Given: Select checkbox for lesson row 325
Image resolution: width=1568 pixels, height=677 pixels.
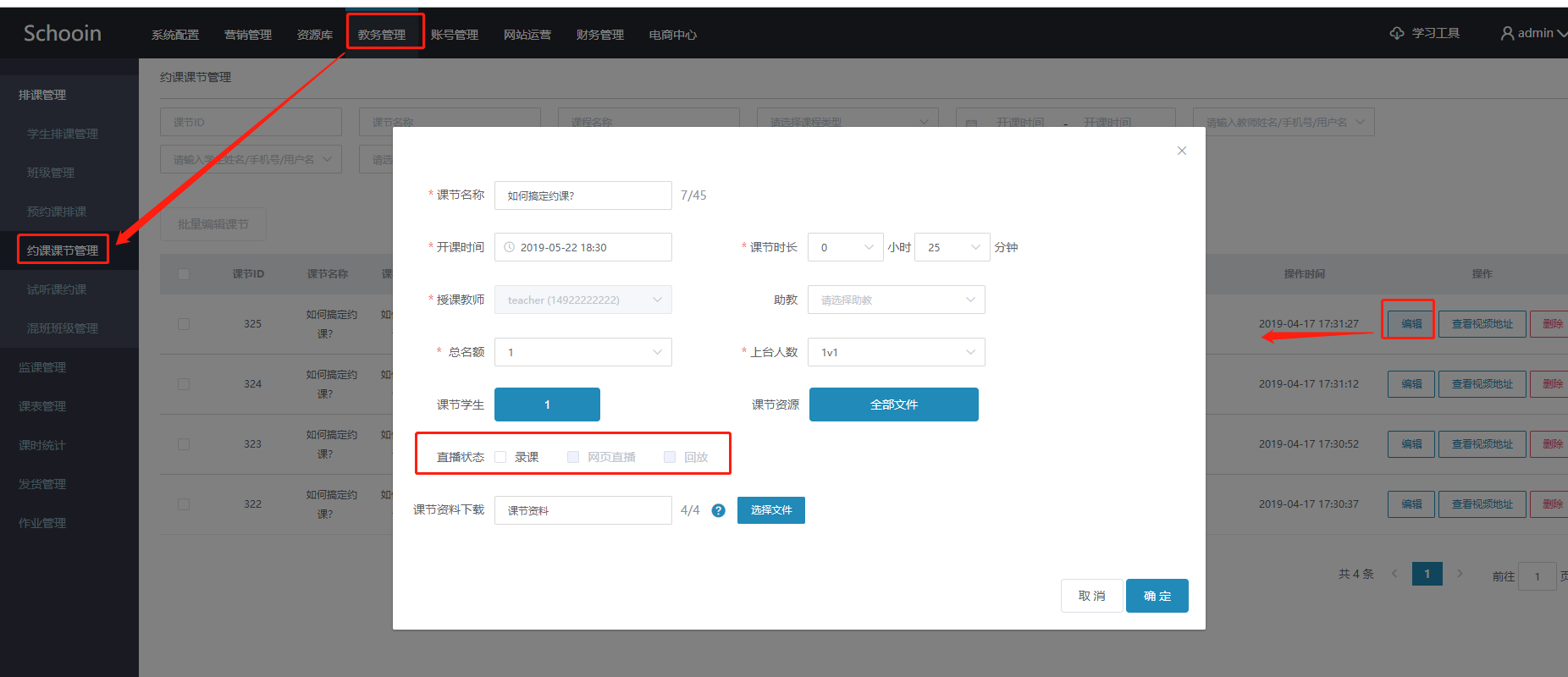Looking at the screenshot, I should click(184, 324).
